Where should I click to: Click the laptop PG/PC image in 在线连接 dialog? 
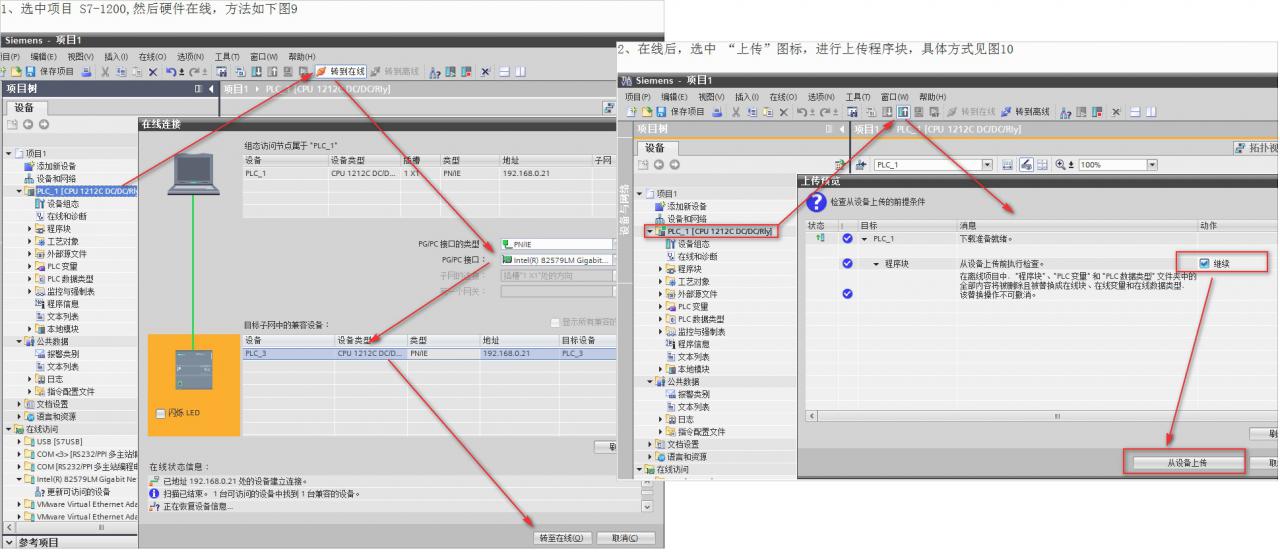tap(195, 174)
